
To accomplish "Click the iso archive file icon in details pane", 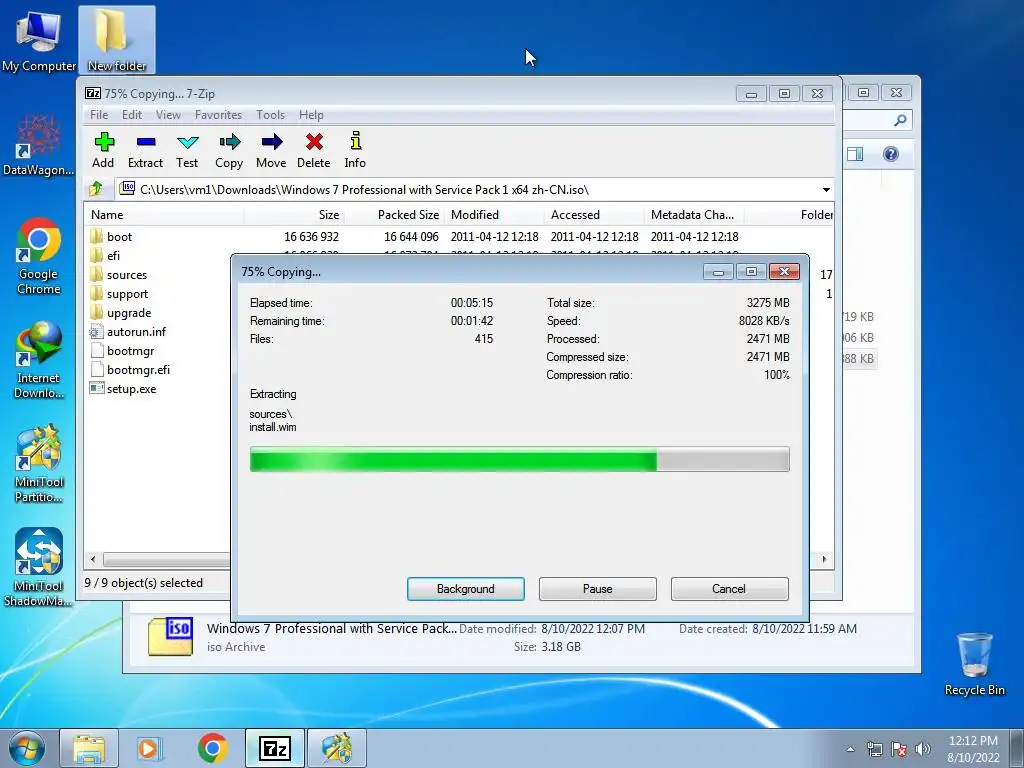I will [x=170, y=637].
